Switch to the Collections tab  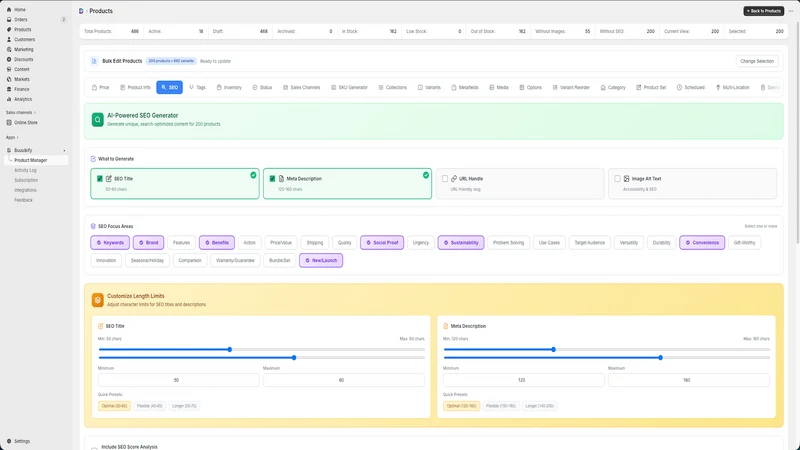[x=393, y=87]
